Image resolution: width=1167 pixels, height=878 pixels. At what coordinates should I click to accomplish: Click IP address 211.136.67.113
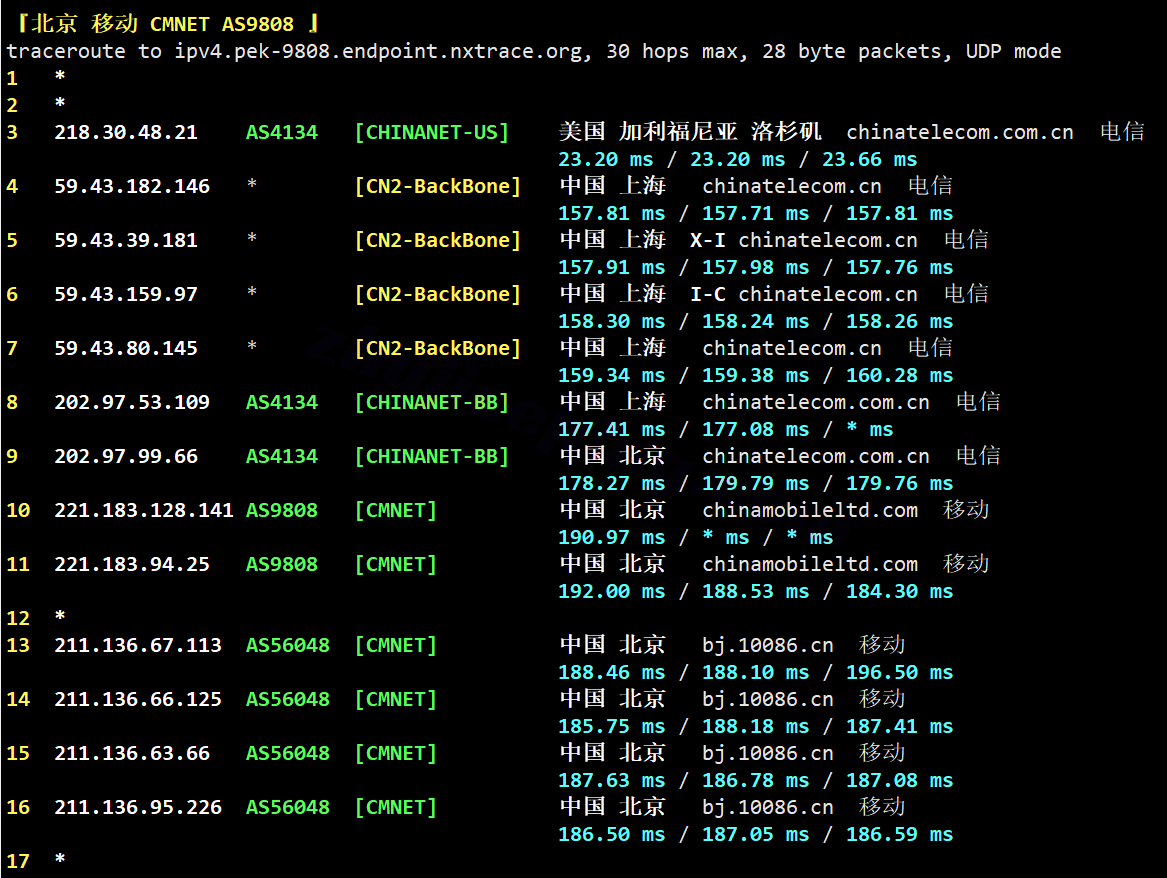click(x=138, y=646)
